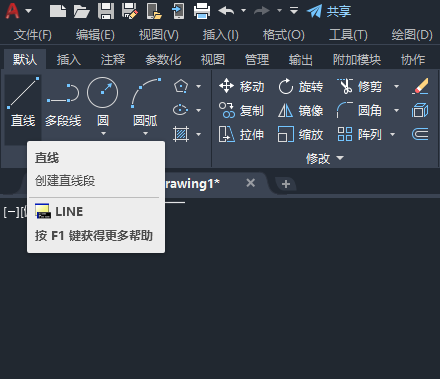Select the 多段线 polyline tool
The height and width of the screenshot is (379, 440).
pyautogui.click(x=63, y=106)
